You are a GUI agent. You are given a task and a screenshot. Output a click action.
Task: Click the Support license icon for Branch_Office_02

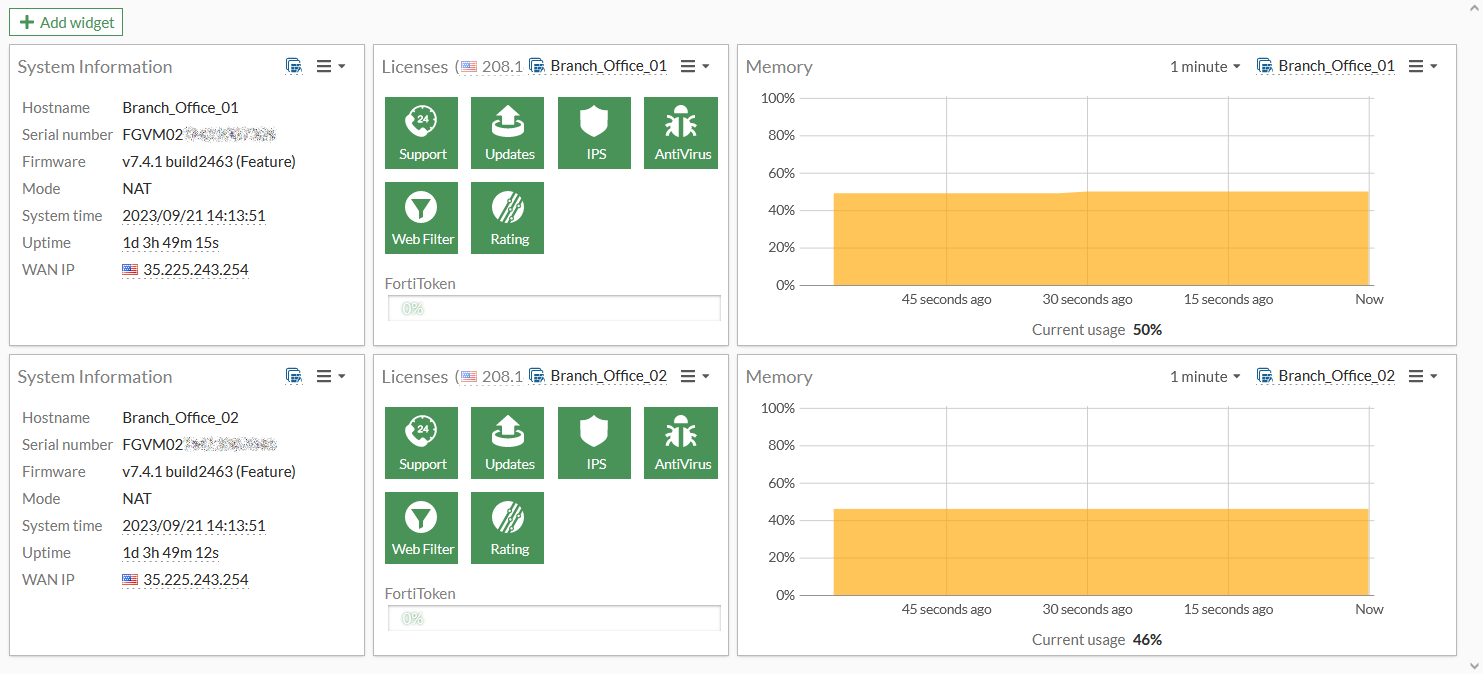421,442
